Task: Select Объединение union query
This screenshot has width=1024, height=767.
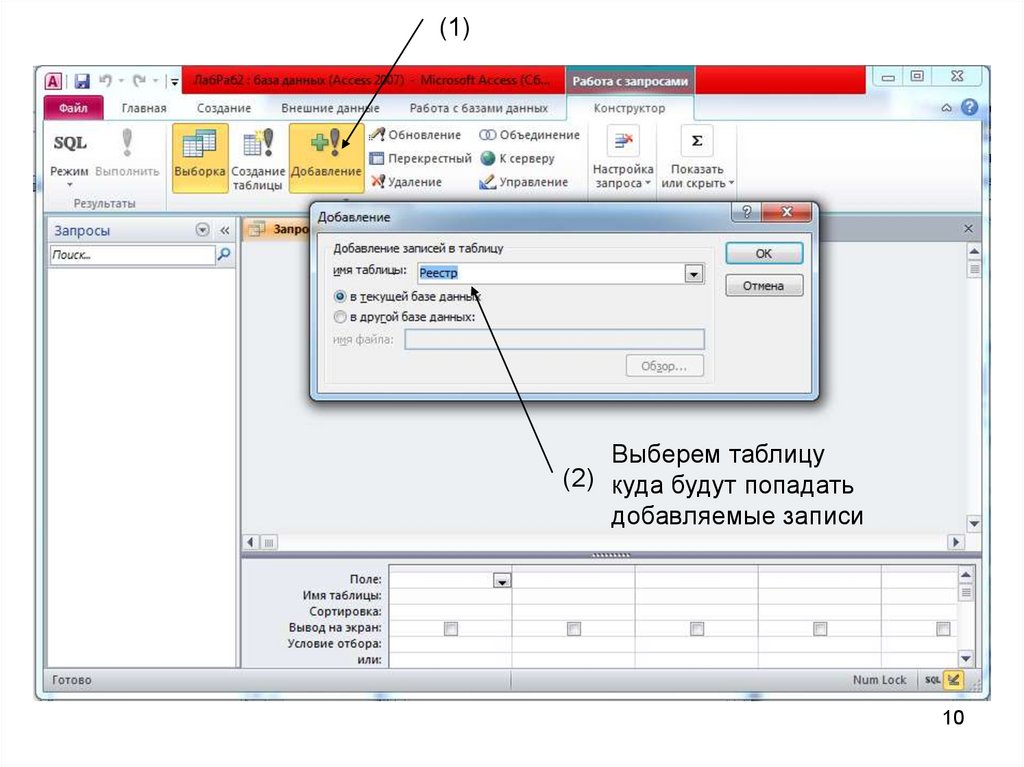Action: (x=530, y=135)
